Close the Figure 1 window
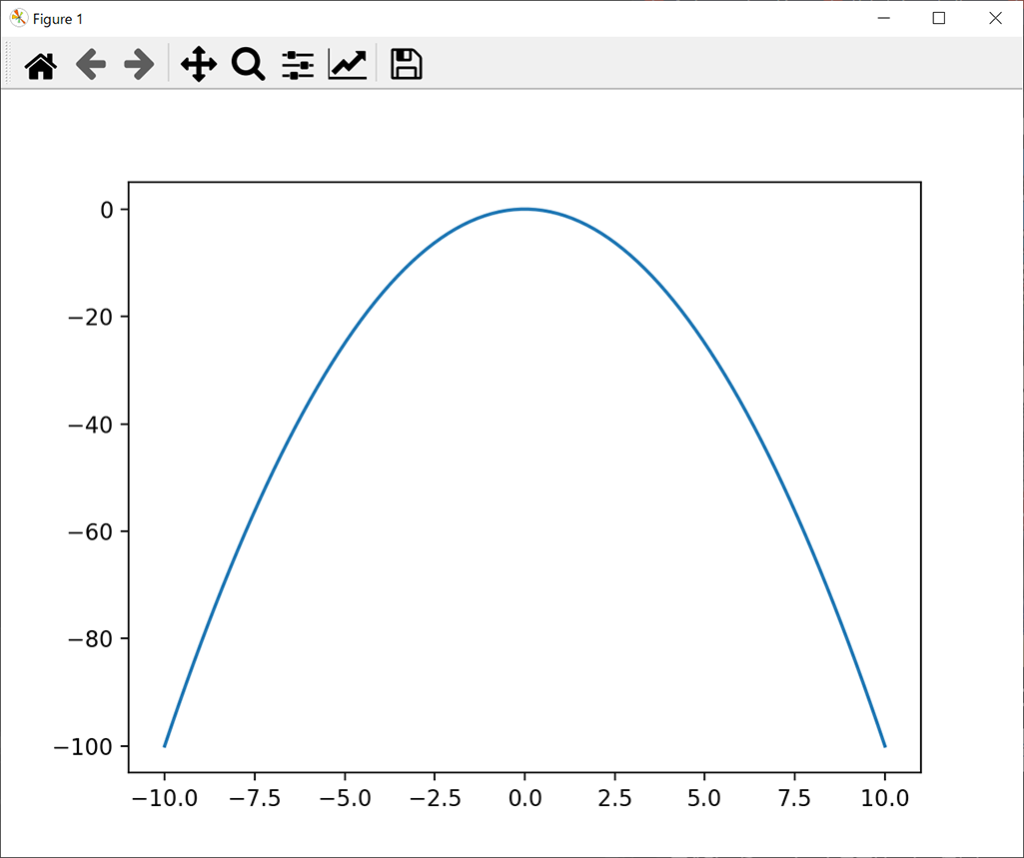Screen dimensions: 1024x858 [x=994, y=18]
